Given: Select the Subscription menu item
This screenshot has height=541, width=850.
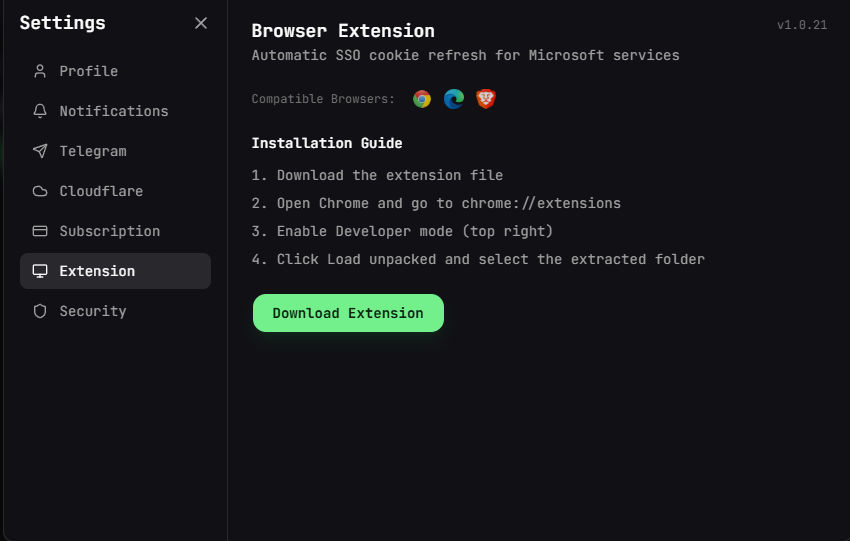Looking at the screenshot, I should (115, 231).
